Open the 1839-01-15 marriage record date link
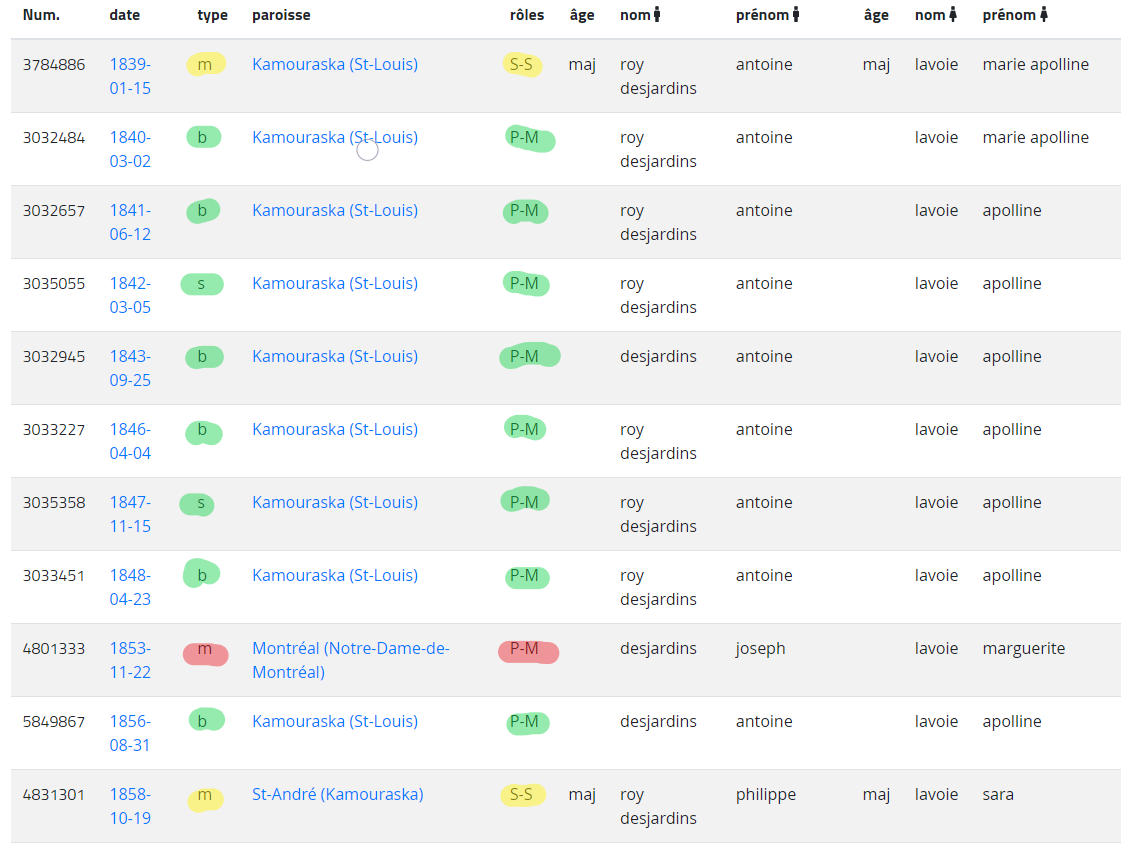The height and width of the screenshot is (847, 1130). [130, 76]
